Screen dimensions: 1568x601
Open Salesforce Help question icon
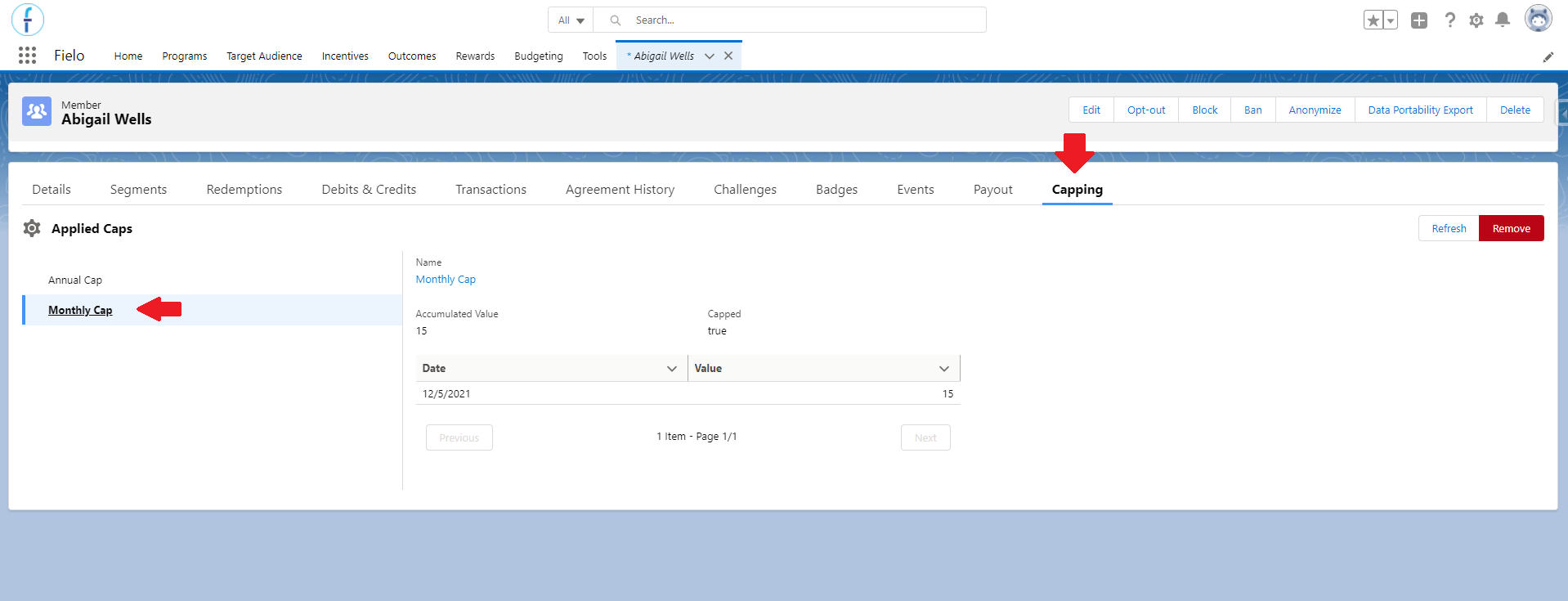click(x=1449, y=20)
